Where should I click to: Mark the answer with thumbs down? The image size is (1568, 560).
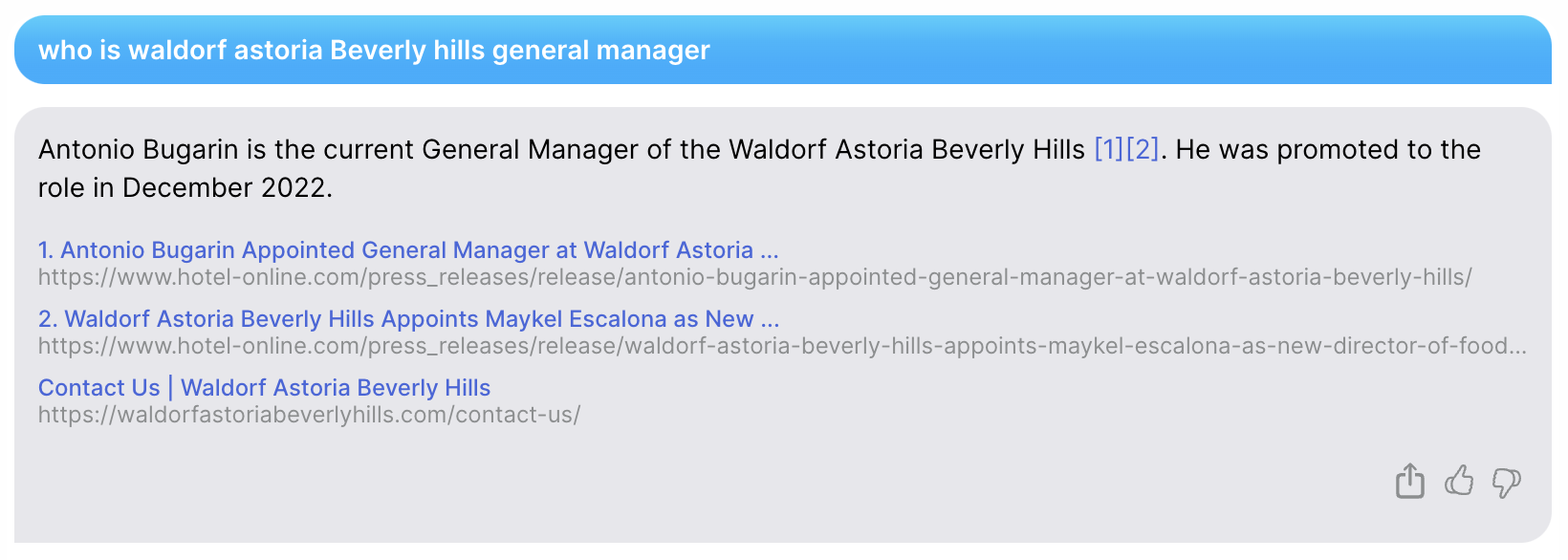coord(1507,482)
